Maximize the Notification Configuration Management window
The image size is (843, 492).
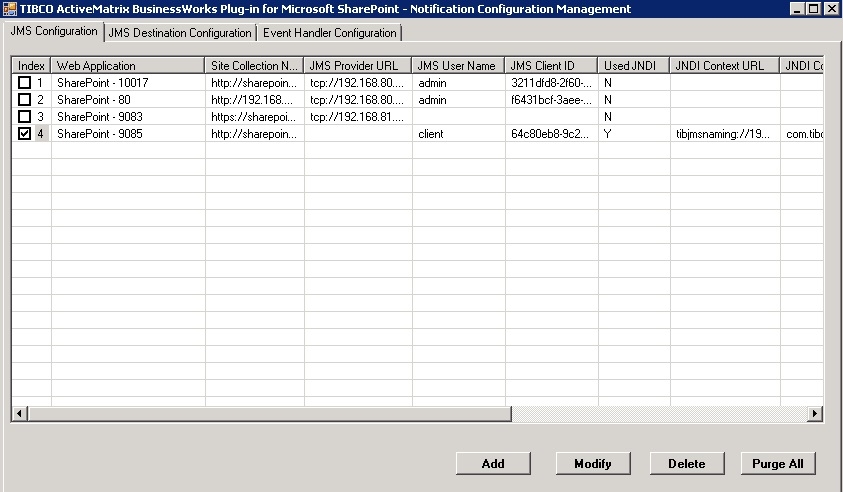813,9
